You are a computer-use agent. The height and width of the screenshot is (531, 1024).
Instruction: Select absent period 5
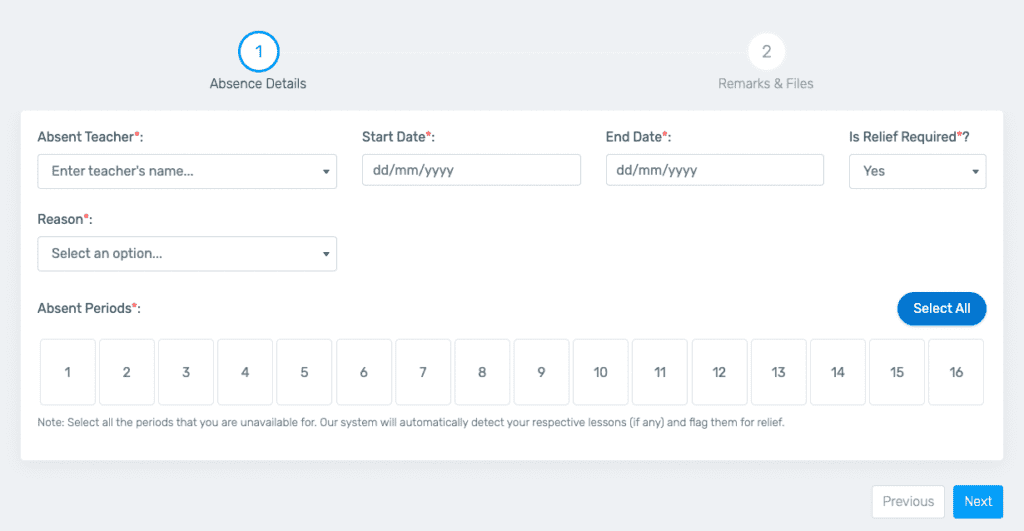[304, 372]
